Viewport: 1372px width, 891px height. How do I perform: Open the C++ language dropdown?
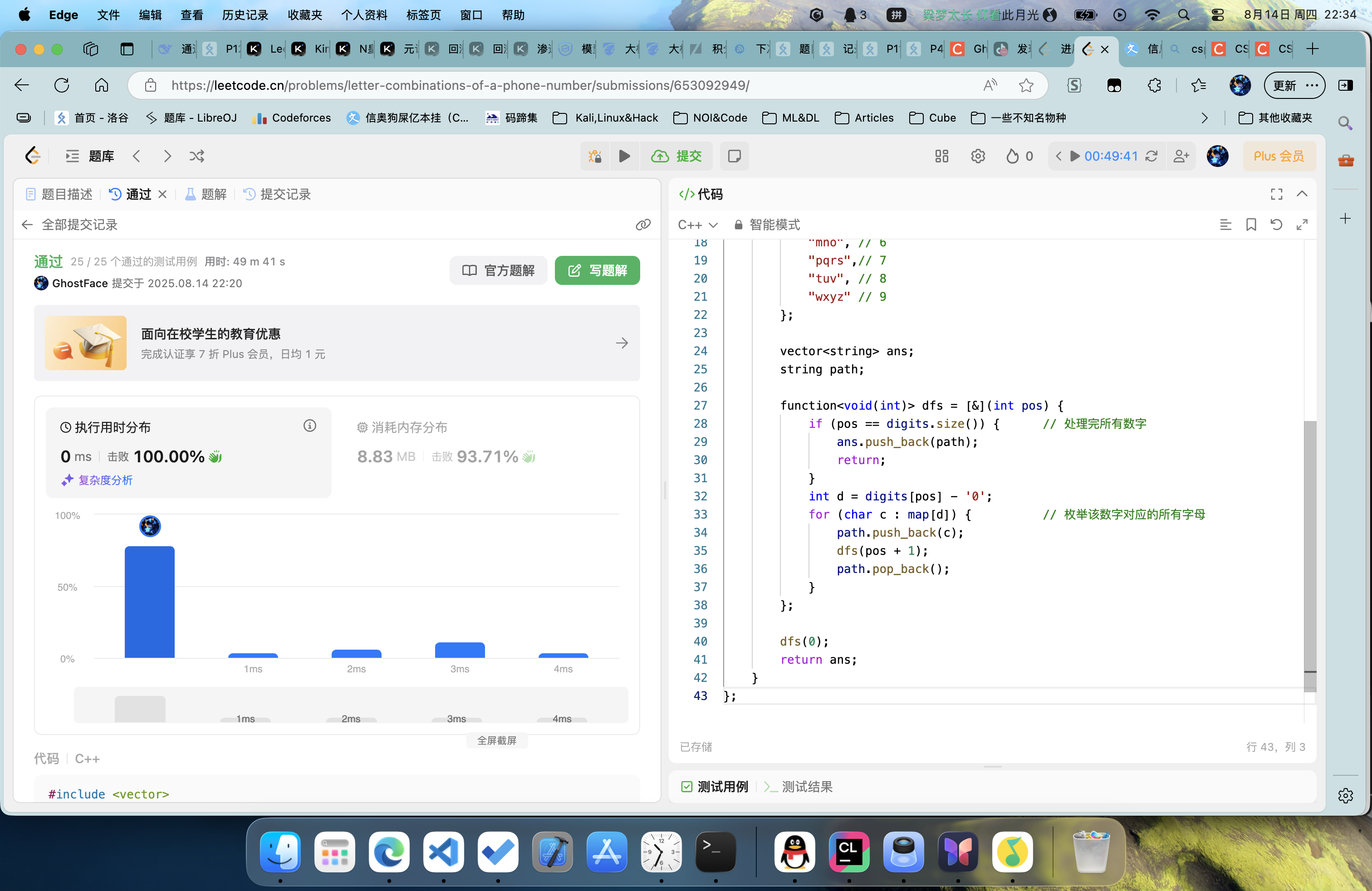(x=697, y=225)
